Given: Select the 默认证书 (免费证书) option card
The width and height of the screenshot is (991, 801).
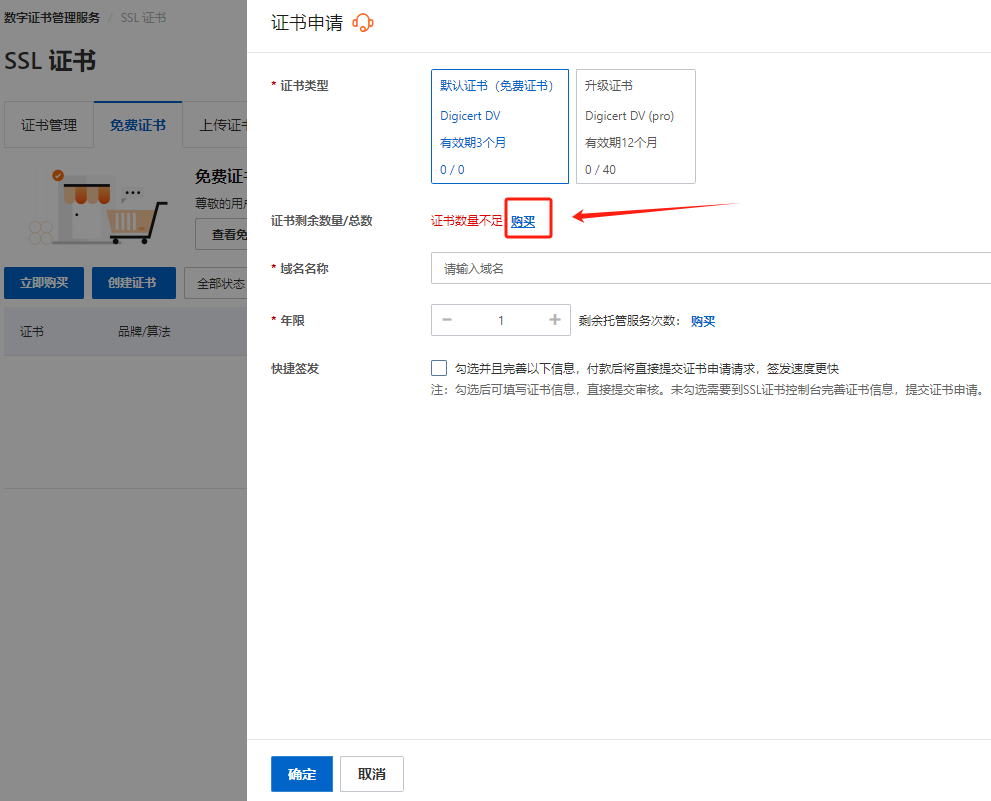Looking at the screenshot, I should (x=500, y=126).
